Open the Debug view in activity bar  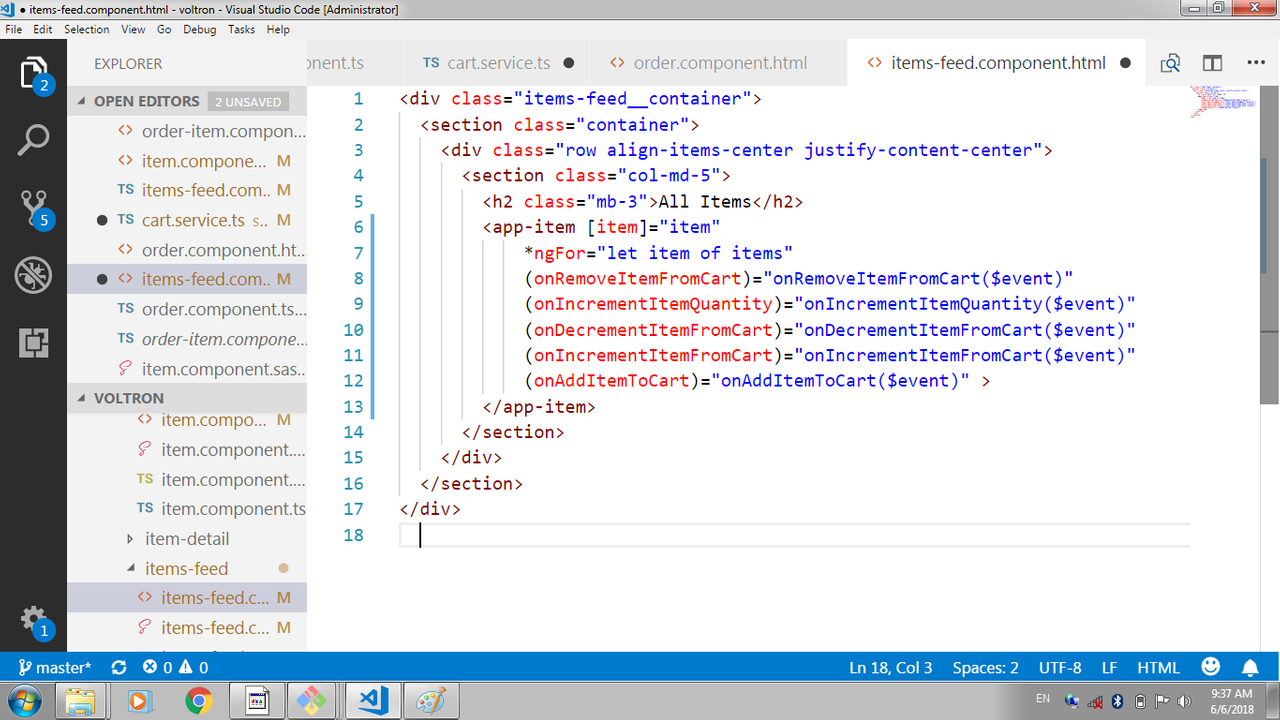(x=33, y=276)
